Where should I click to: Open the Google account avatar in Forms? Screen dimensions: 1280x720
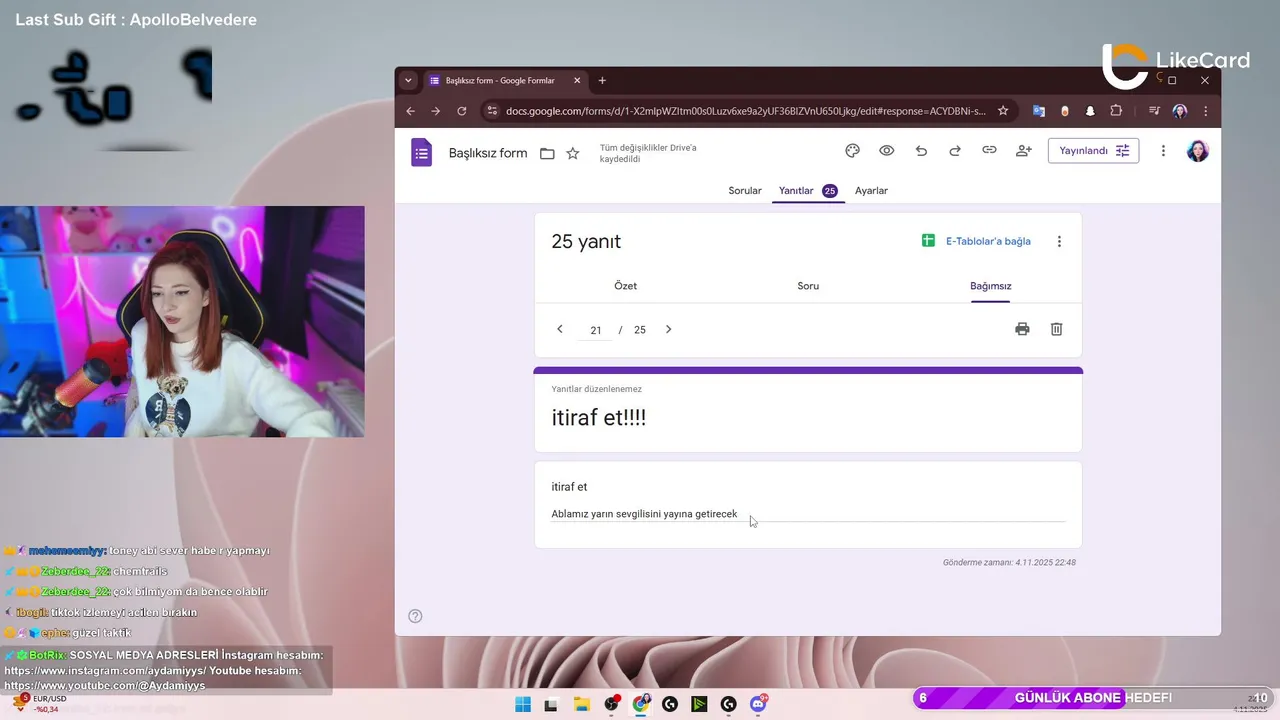click(1198, 151)
